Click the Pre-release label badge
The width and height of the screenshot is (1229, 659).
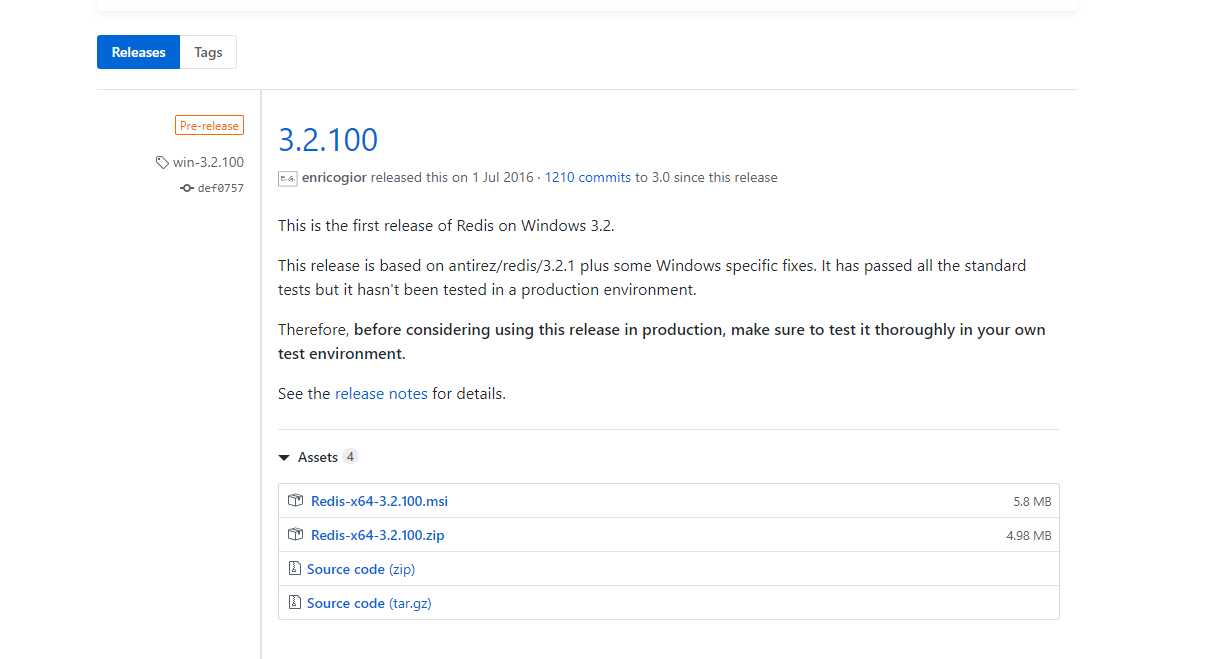click(209, 126)
